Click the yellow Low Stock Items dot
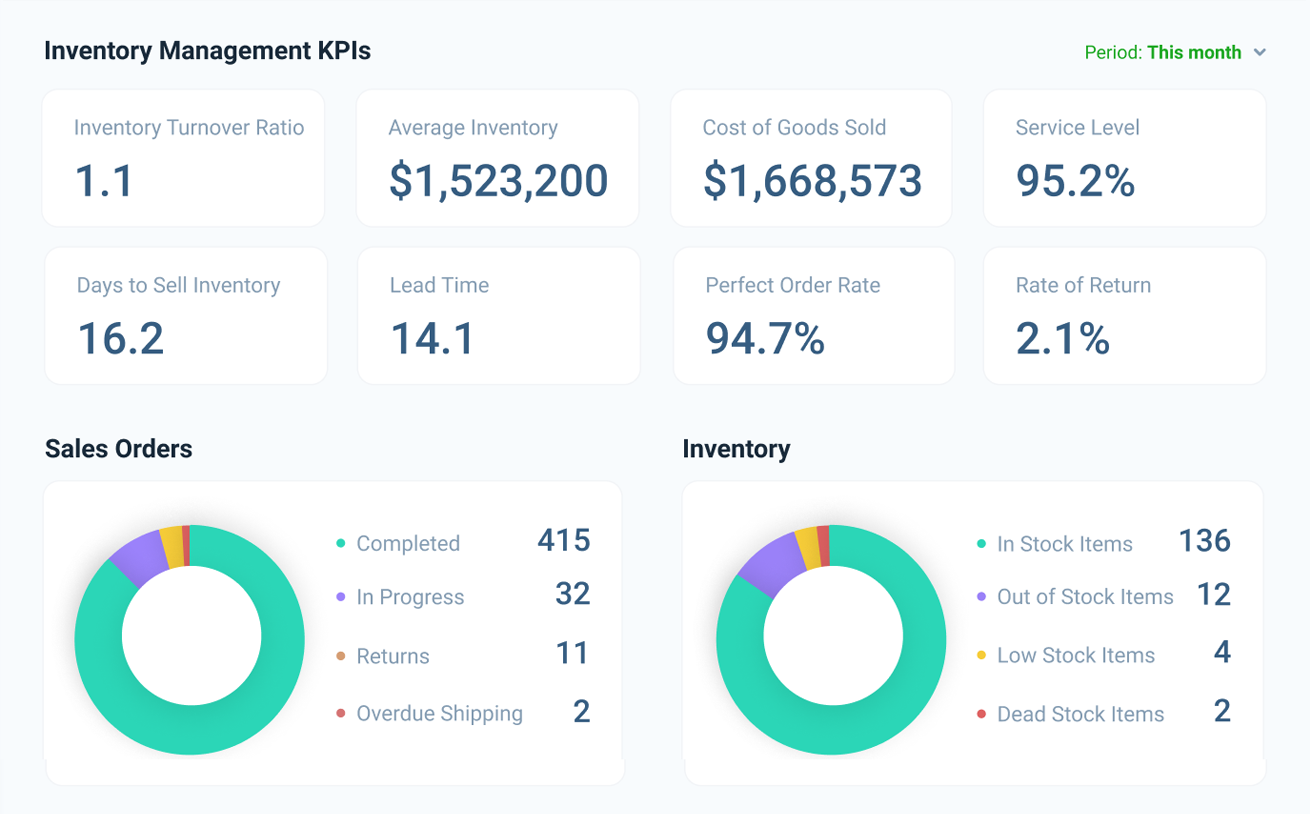The image size is (1310, 814). 981,656
